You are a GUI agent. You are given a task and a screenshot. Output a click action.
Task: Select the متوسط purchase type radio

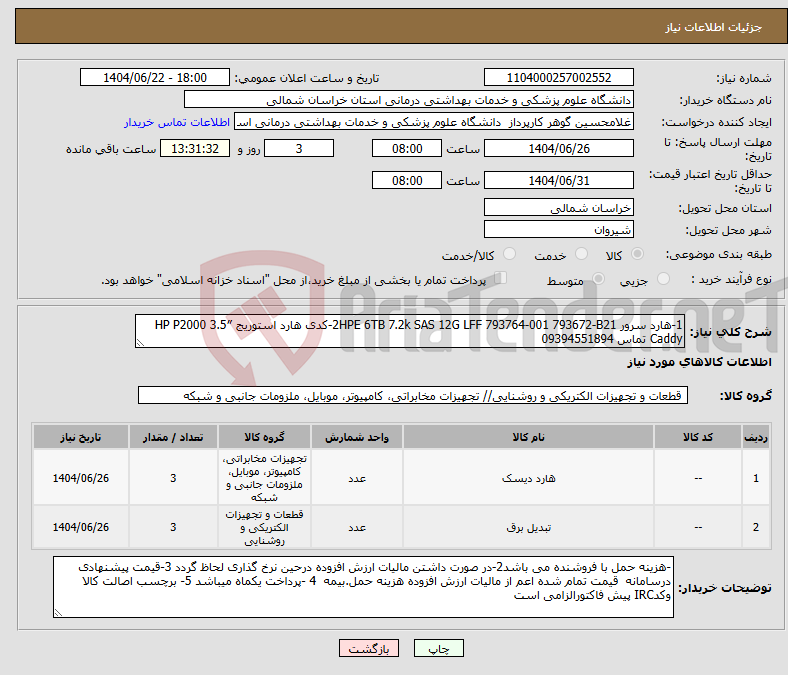pyautogui.click(x=598, y=278)
